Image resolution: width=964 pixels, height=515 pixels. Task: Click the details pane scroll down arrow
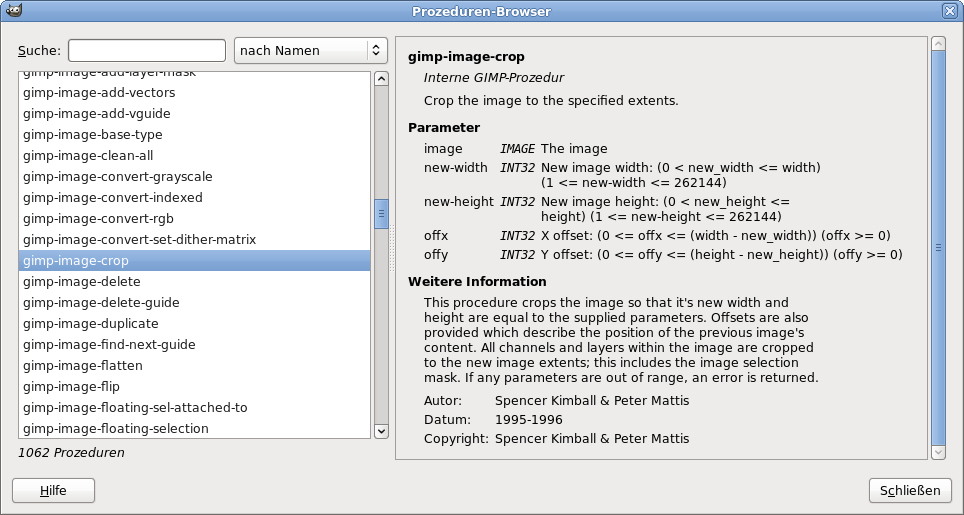point(938,452)
